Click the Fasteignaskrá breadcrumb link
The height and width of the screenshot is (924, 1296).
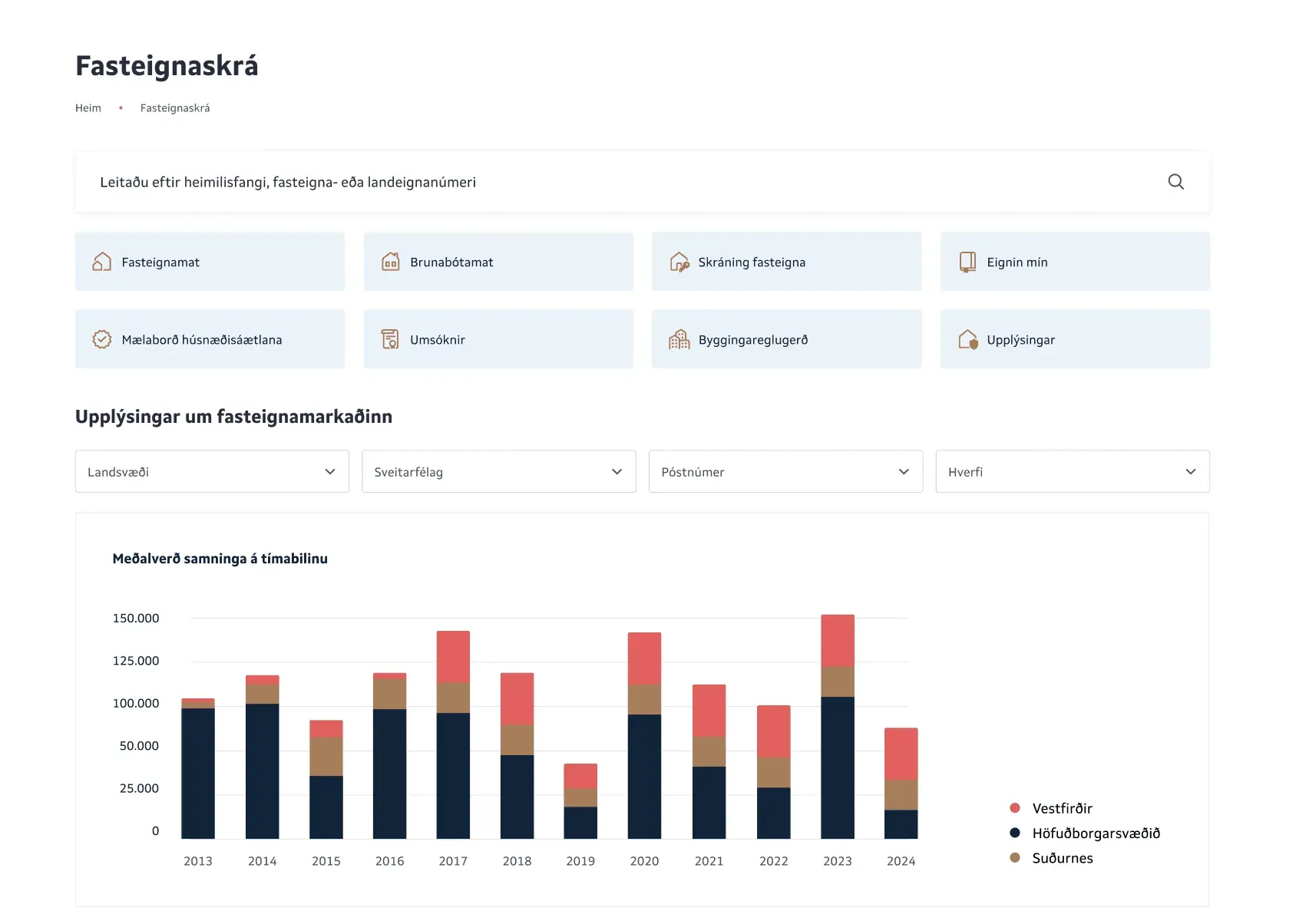(175, 108)
